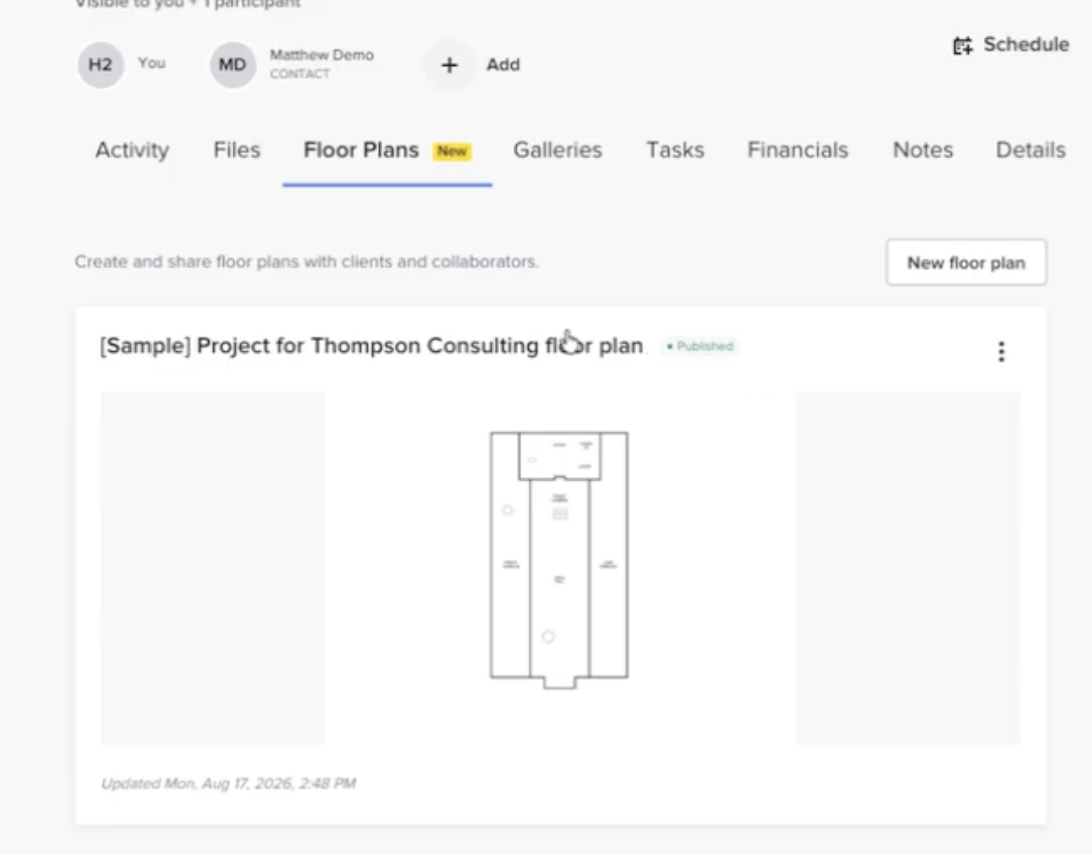The width and height of the screenshot is (1092, 854).
Task: Click the 'Updated Mon, Aug 17' timestamp
Action: (x=228, y=784)
